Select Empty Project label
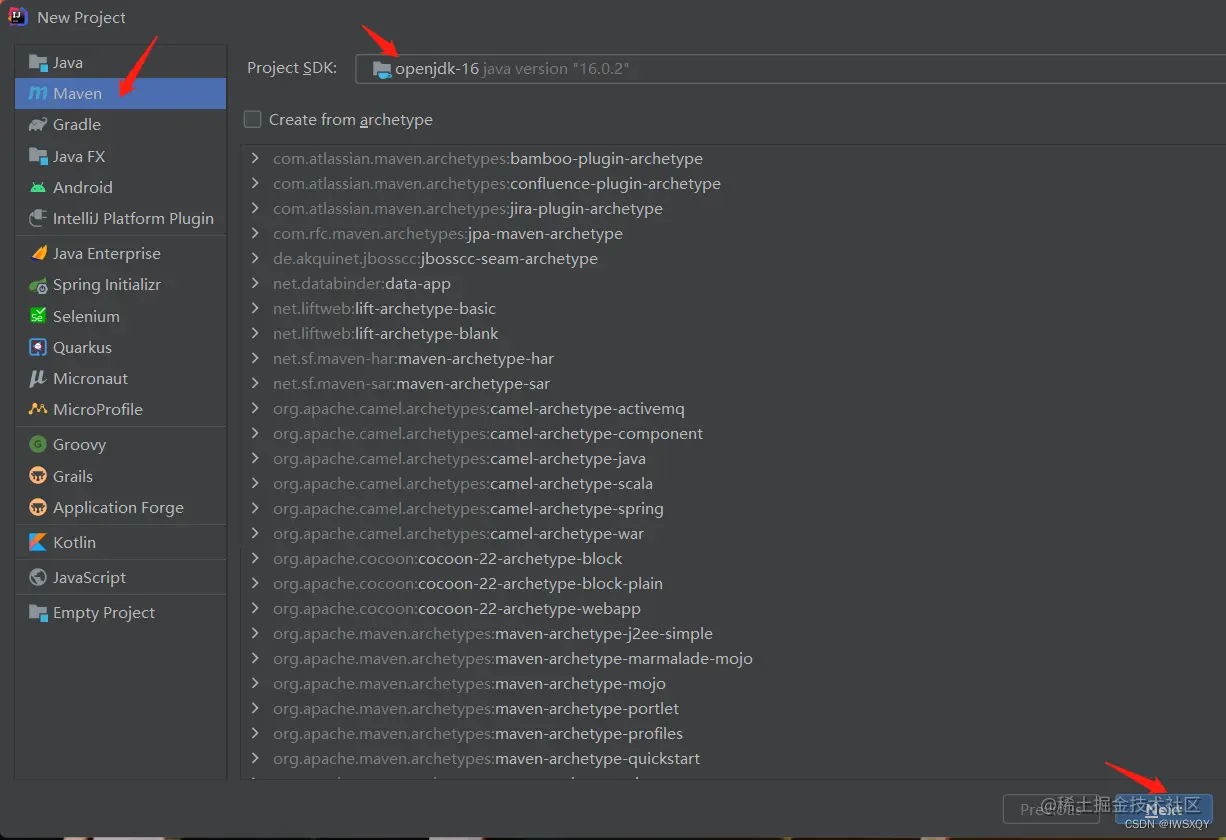 point(104,612)
